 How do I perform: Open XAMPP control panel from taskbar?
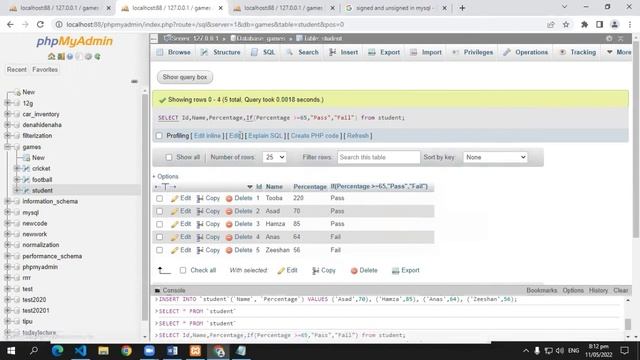pyautogui.click(x=195, y=351)
